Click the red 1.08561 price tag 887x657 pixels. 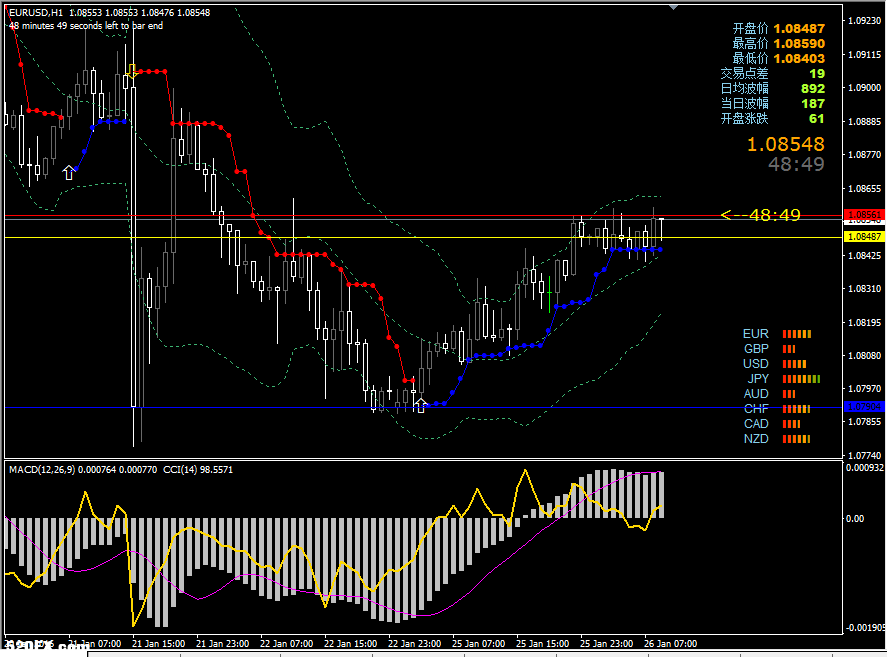click(864, 215)
